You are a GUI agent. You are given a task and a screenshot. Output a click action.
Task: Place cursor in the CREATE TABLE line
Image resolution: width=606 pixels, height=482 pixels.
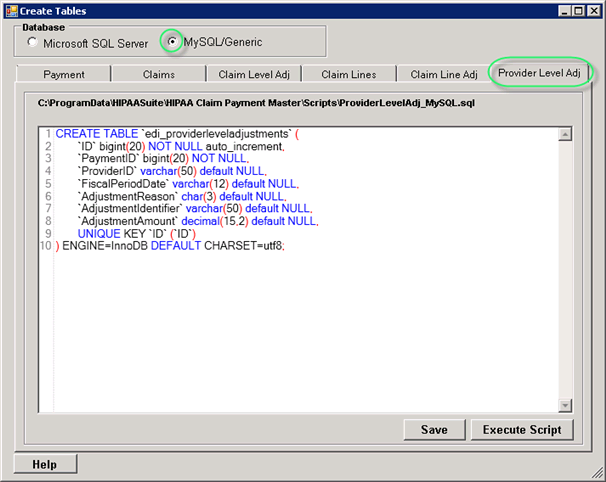coord(180,133)
